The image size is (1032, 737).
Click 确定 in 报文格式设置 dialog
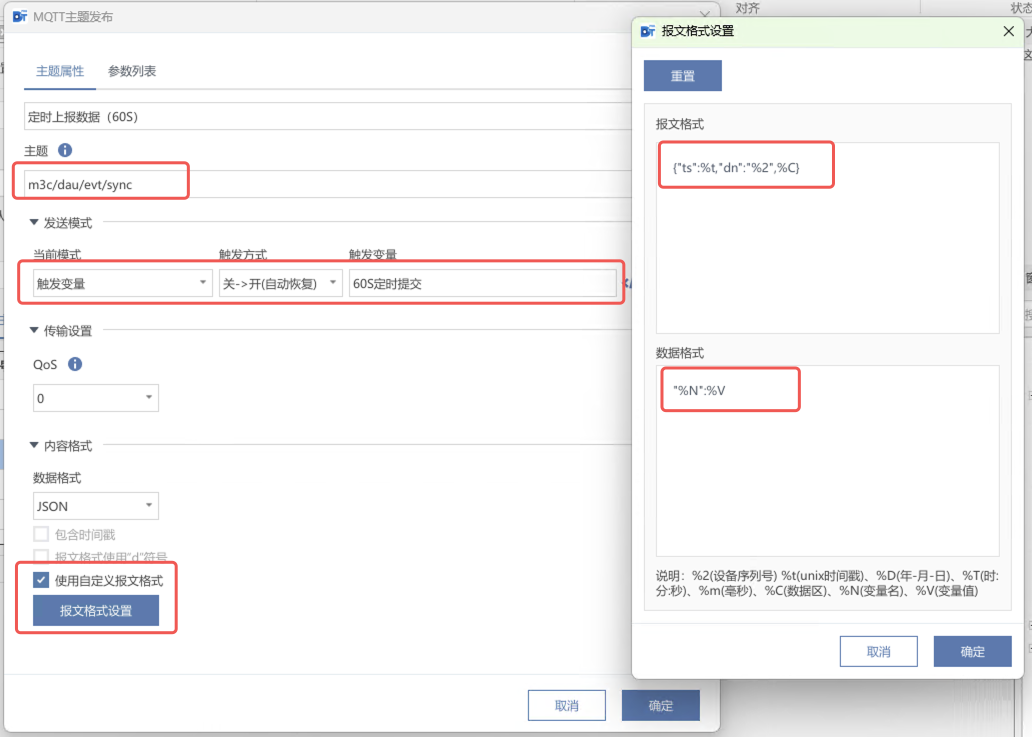(972, 651)
